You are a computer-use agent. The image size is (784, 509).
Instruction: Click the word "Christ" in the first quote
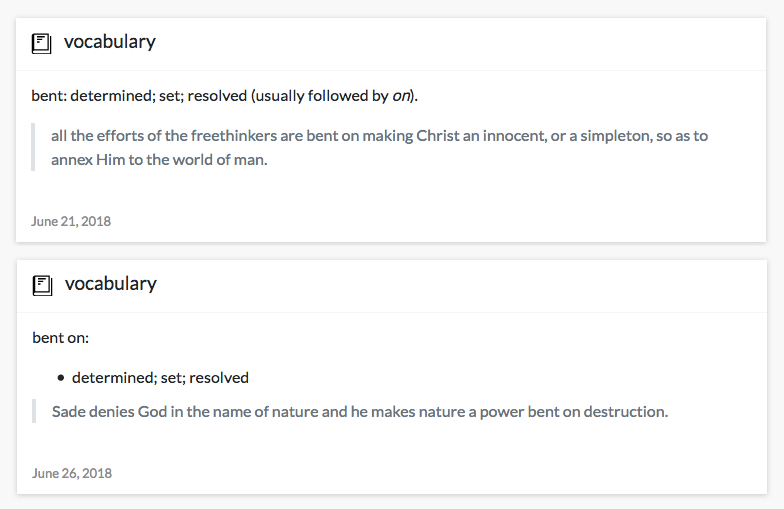pos(438,136)
